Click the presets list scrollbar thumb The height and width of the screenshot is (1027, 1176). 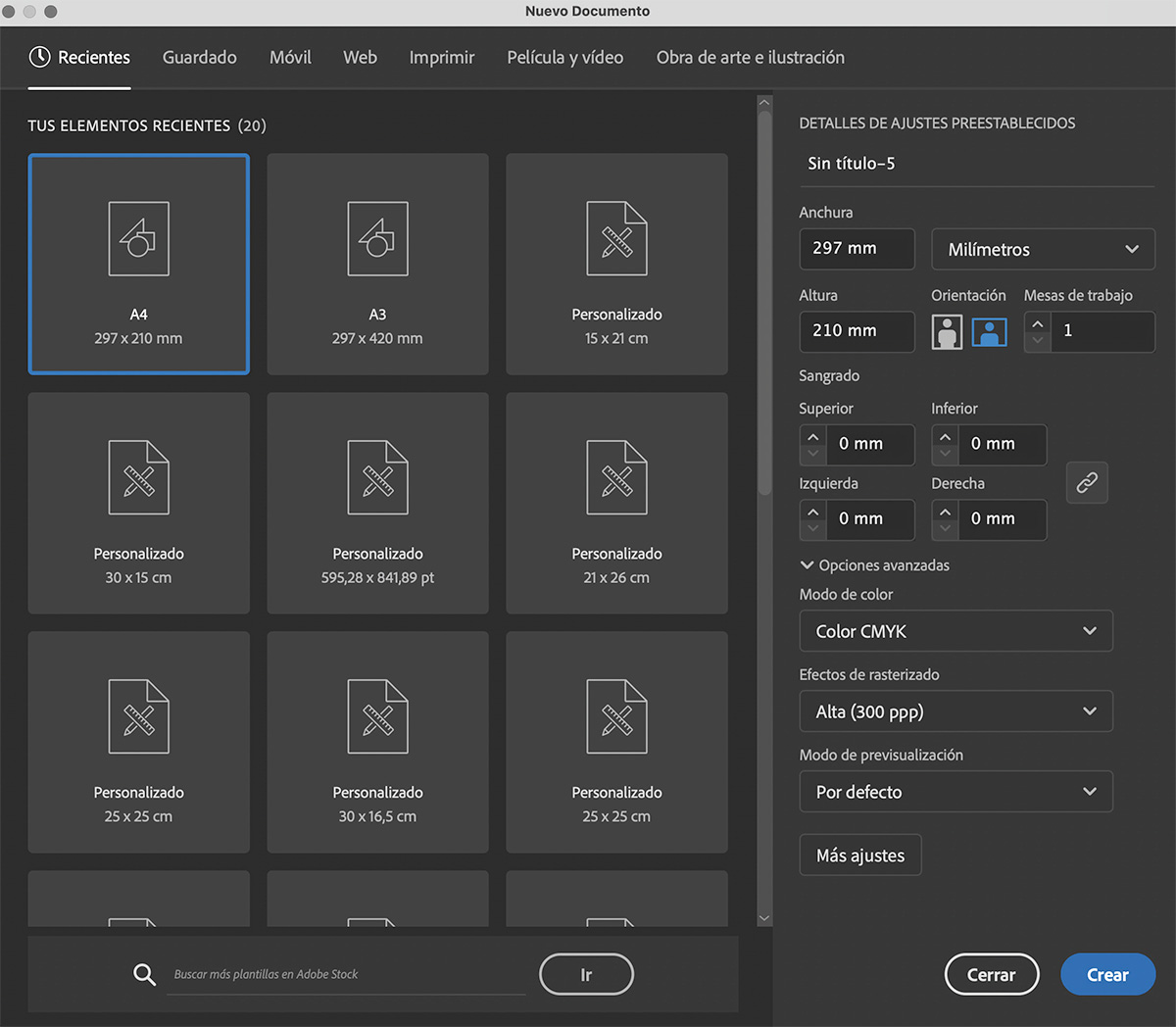click(764, 305)
